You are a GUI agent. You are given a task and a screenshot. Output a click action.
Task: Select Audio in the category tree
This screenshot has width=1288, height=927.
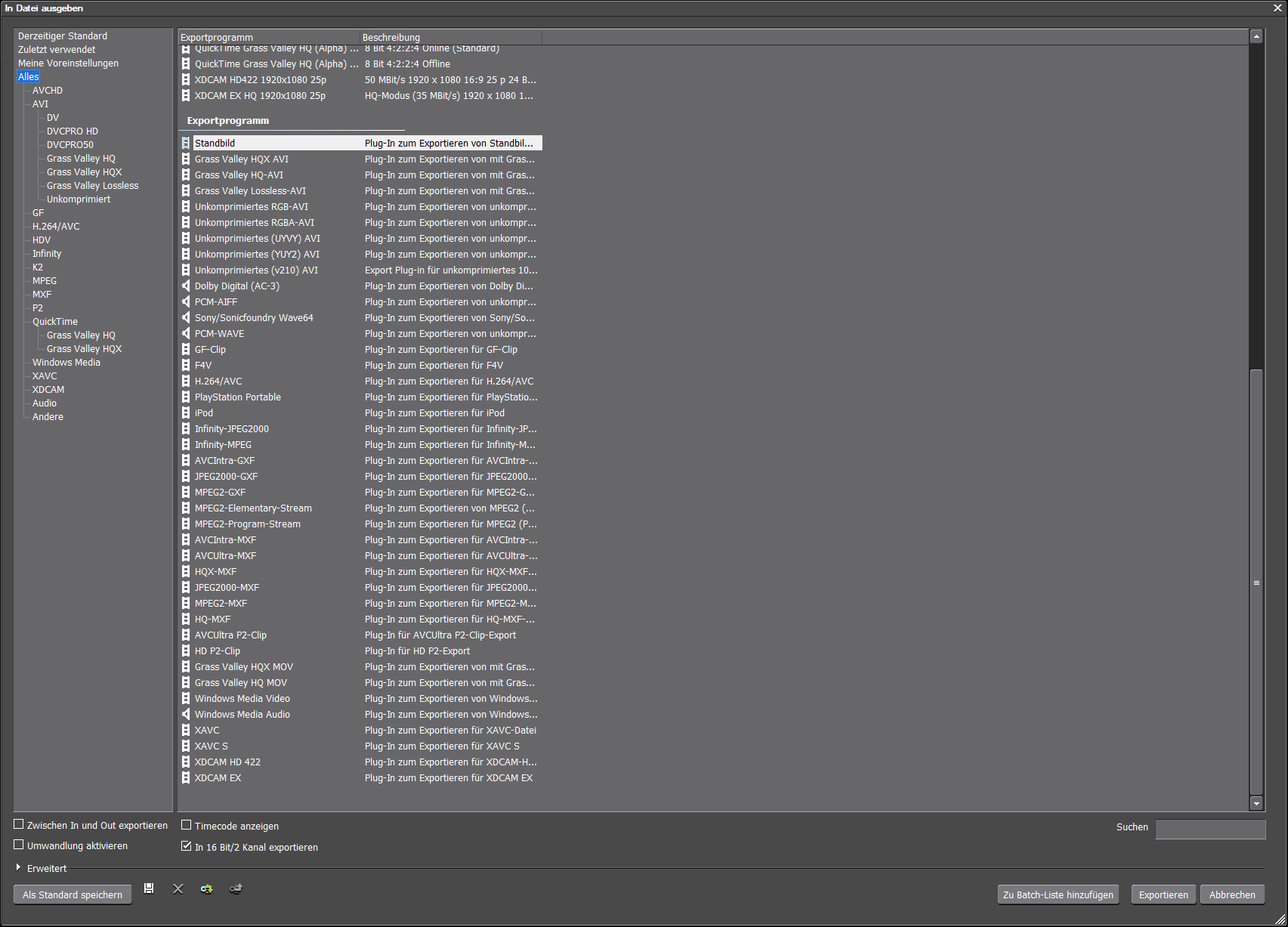(45, 403)
